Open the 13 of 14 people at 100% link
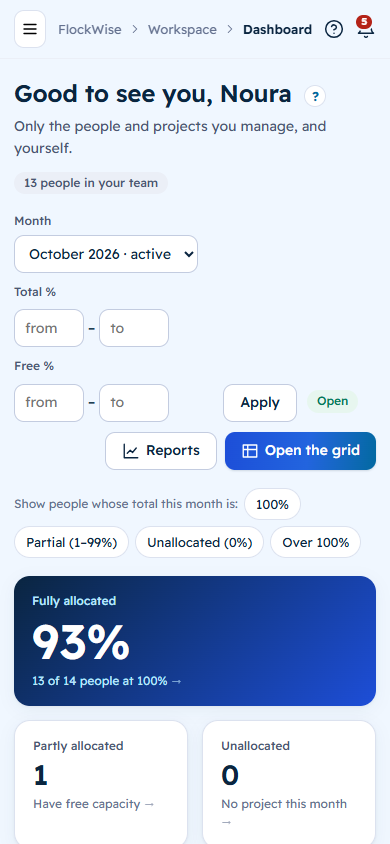390x844 pixels. coord(107,681)
